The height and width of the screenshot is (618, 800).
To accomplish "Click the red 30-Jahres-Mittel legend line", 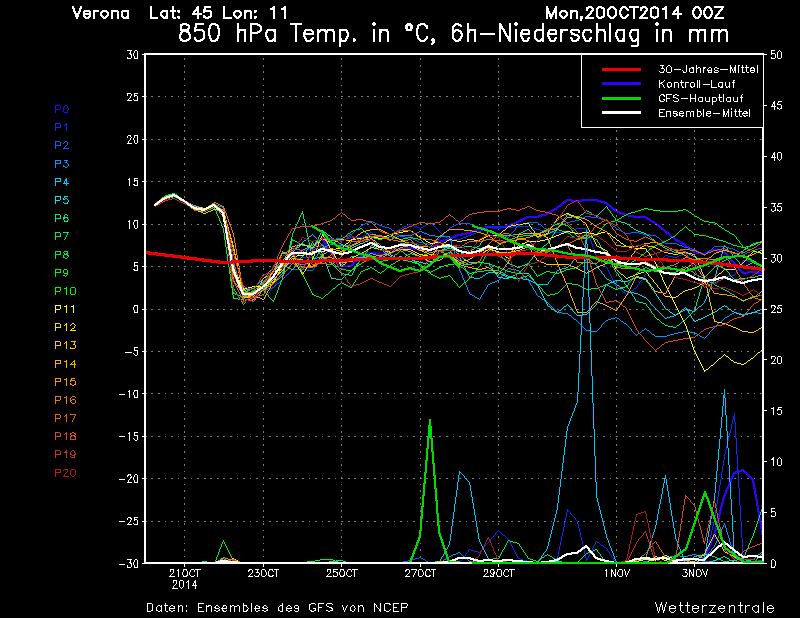I will [623, 69].
